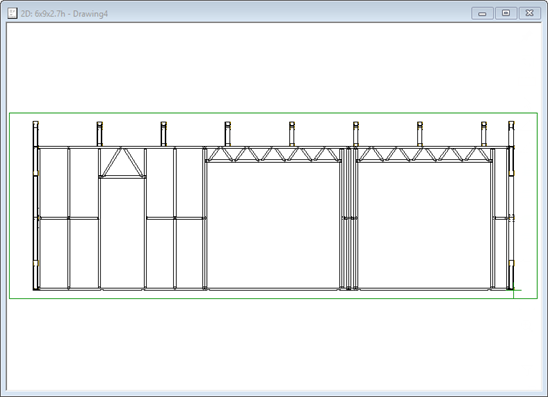Close the Drawing4 window
This screenshot has width=548, height=397.
529,13
